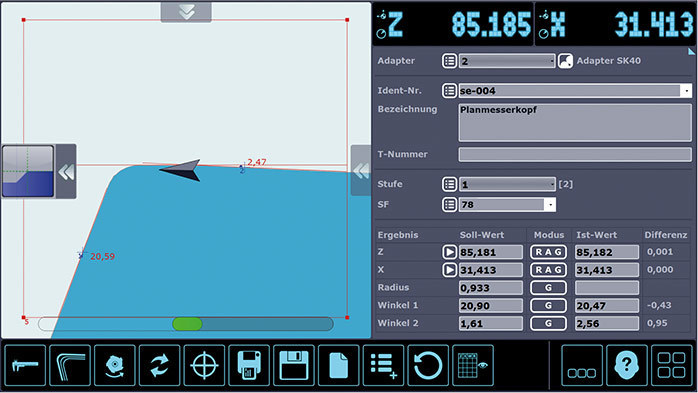698x393 pixels.
Task: Select the caliper measuring tool icon
Action: pos(25,365)
